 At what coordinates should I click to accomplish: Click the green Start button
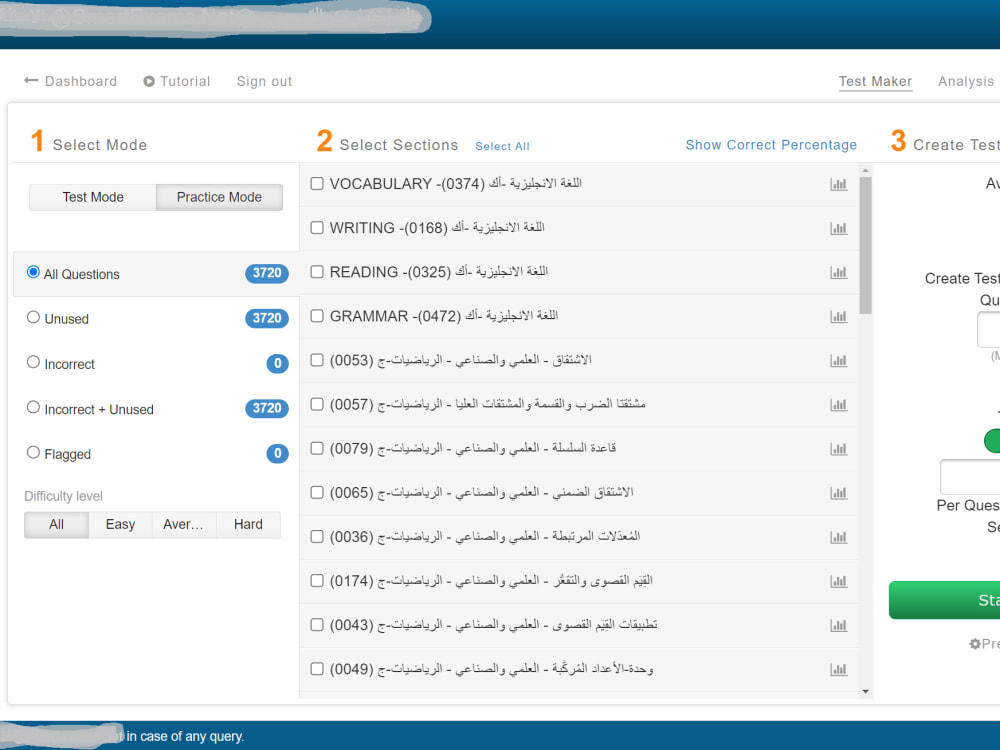coord(945,600)
